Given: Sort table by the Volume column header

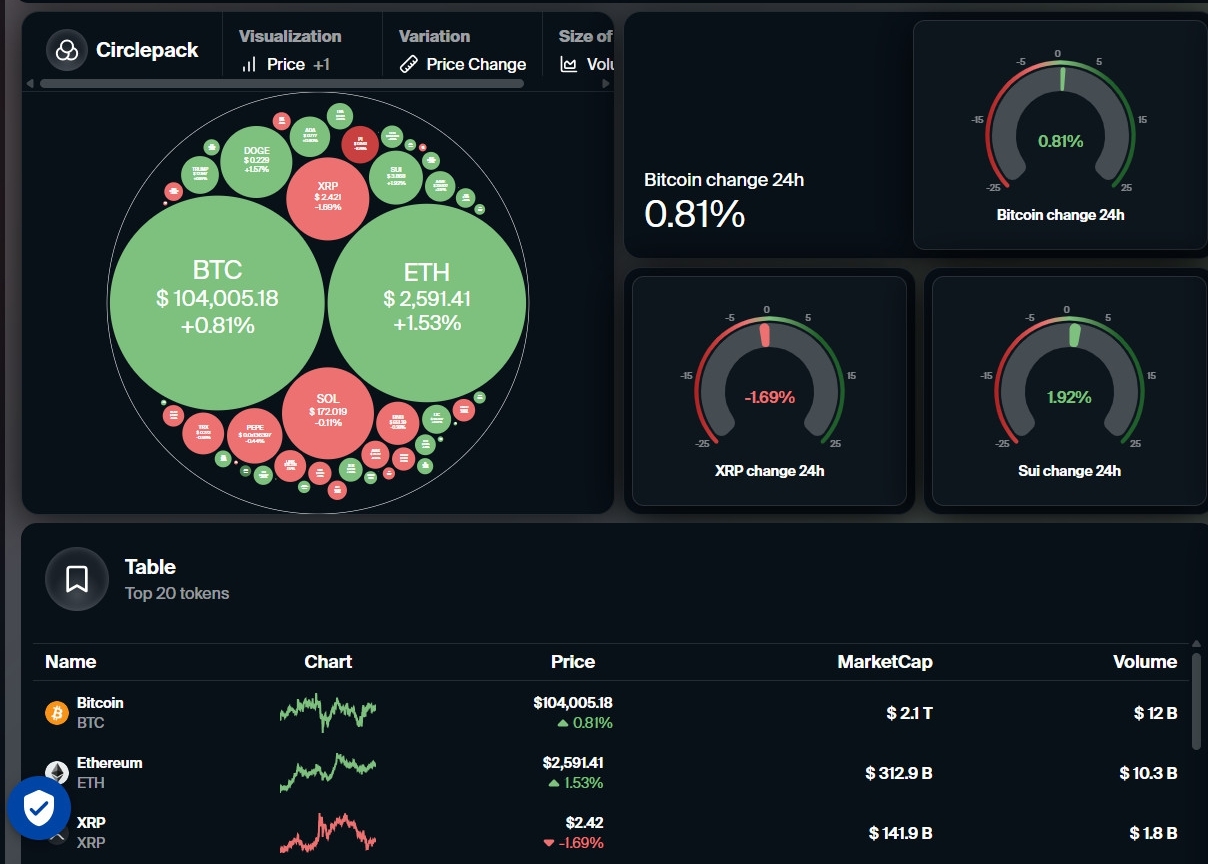Looking at the screenshot, I should (1145, 662).
